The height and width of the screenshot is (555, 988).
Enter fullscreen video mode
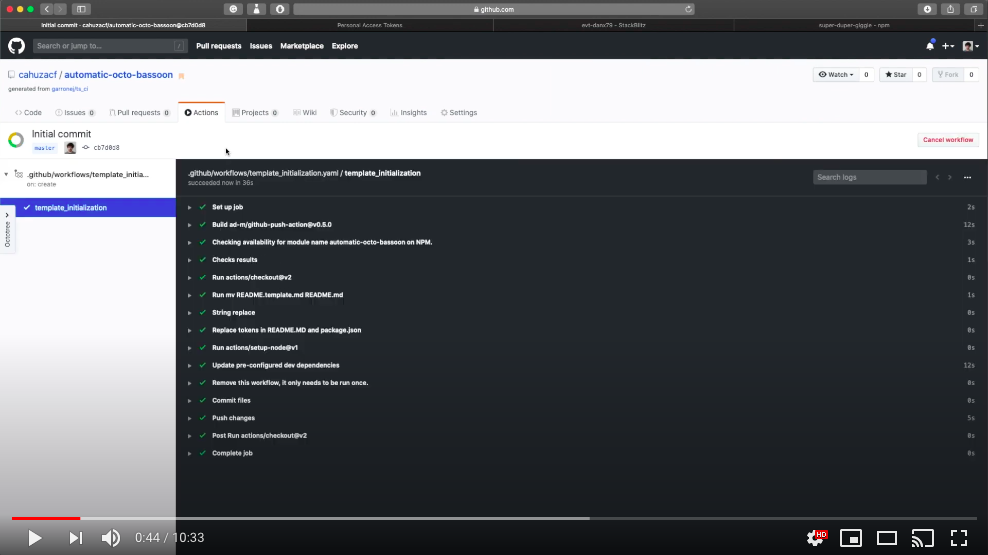pyautogui.click(x=959, y=538)
